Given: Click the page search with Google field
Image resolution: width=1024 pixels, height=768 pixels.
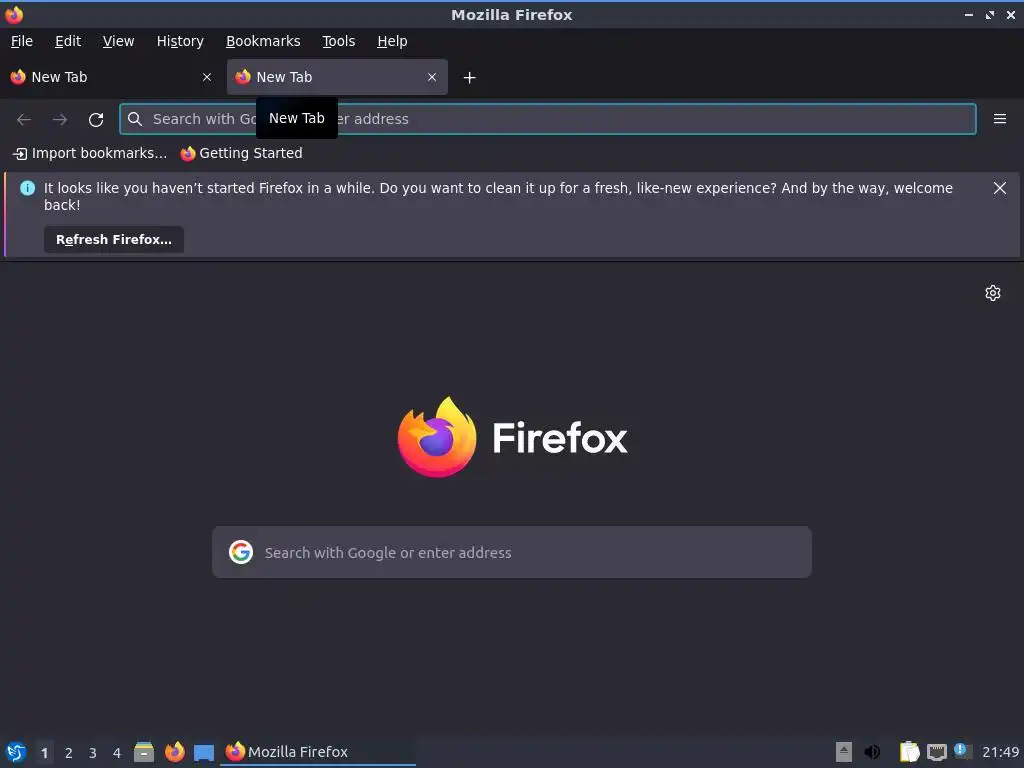Looking at the screenshot, I should pos(512,552).
